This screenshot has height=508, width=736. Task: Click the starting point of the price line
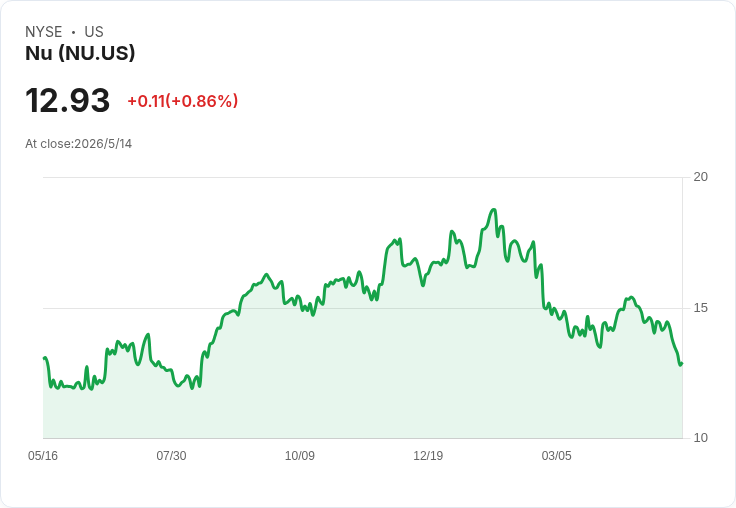[x=44, y=358]
